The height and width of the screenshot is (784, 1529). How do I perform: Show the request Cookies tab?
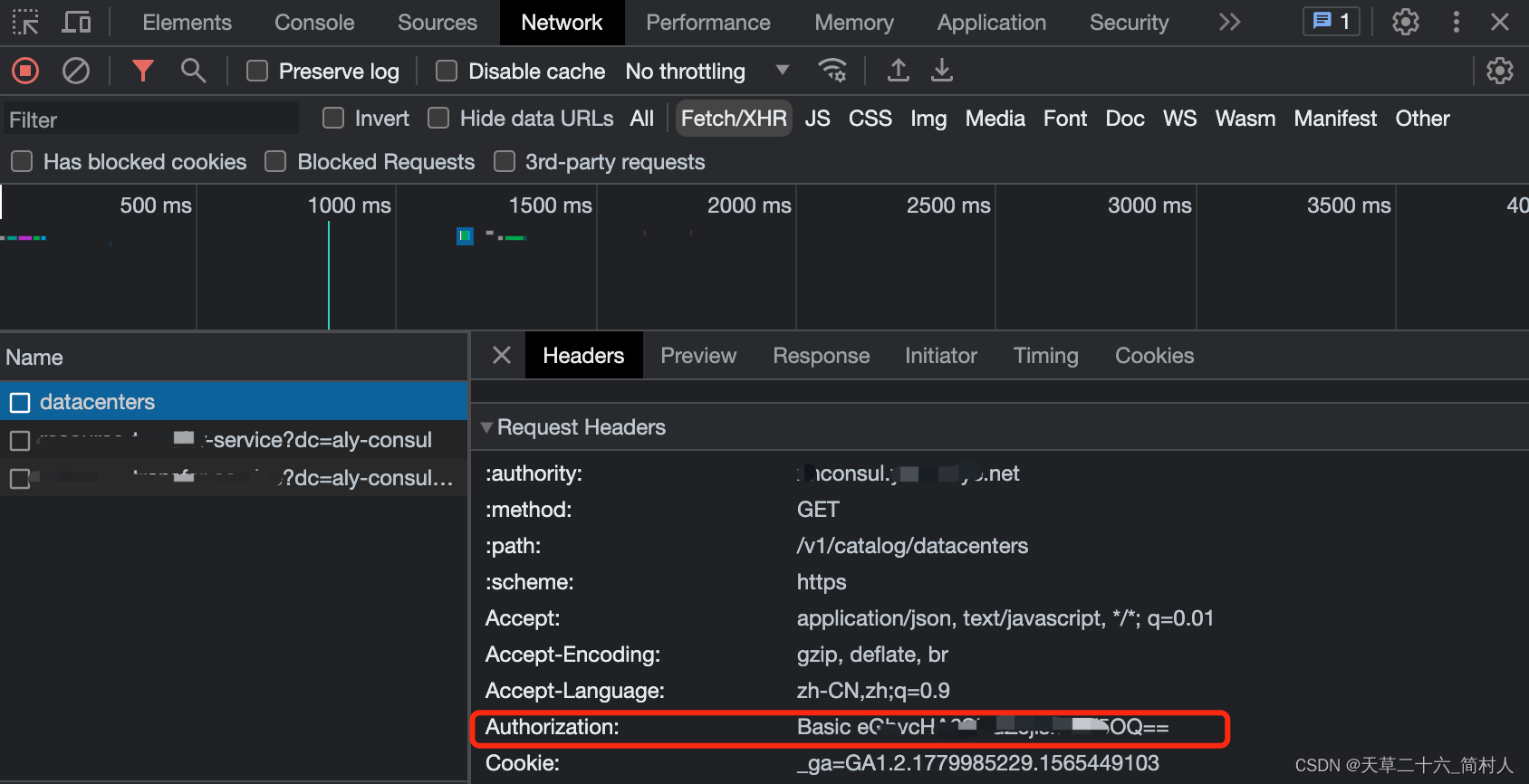pos(1154,355)
